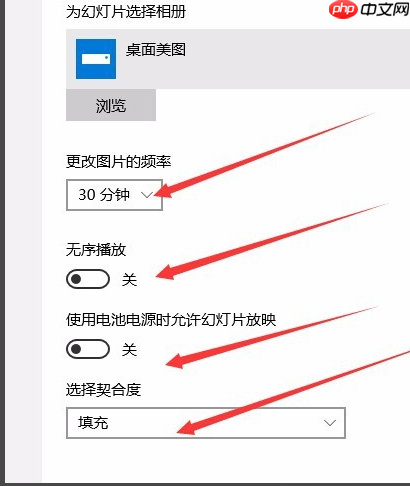Open the 30 分钟 frequency dropdown
The image size is (410, 486).
pyautogui.click(x=114, y=195)
